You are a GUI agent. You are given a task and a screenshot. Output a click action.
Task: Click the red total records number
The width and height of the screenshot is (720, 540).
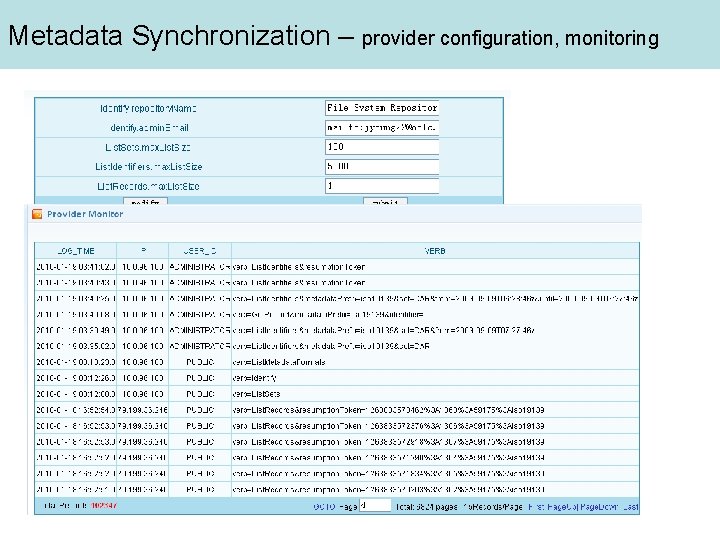[104, 506]
